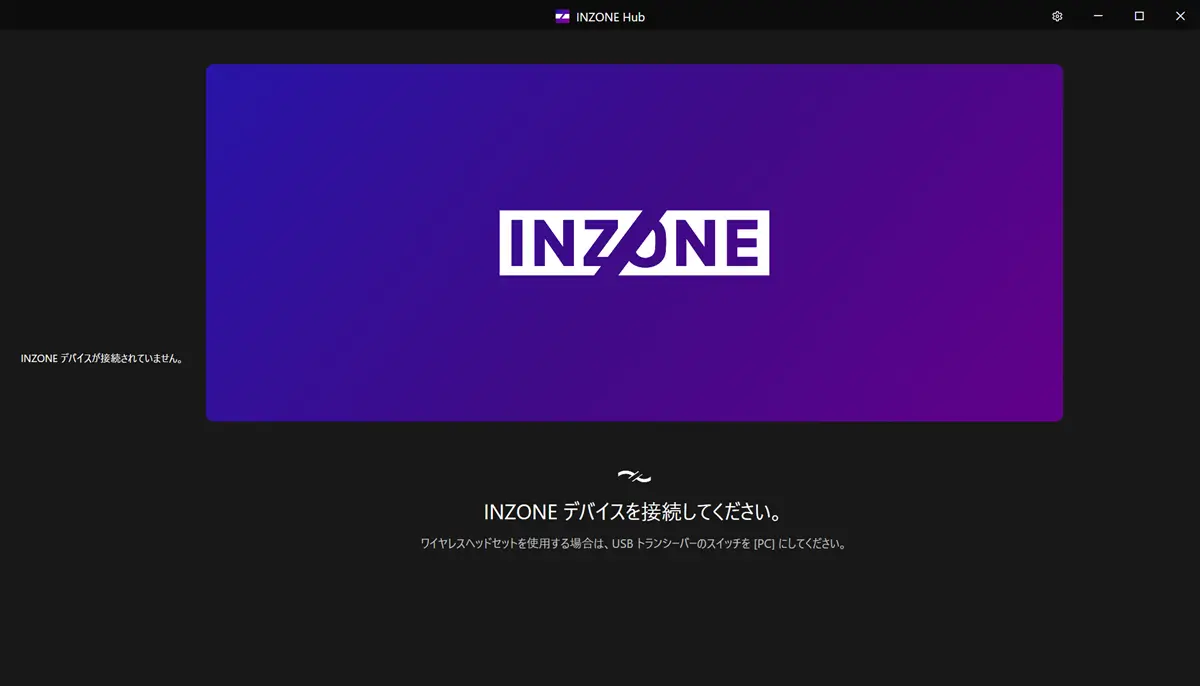This screenshot has height=686, width=1200.
Task: Click the [PC] text in the instruction line
Action: point(764,545)
